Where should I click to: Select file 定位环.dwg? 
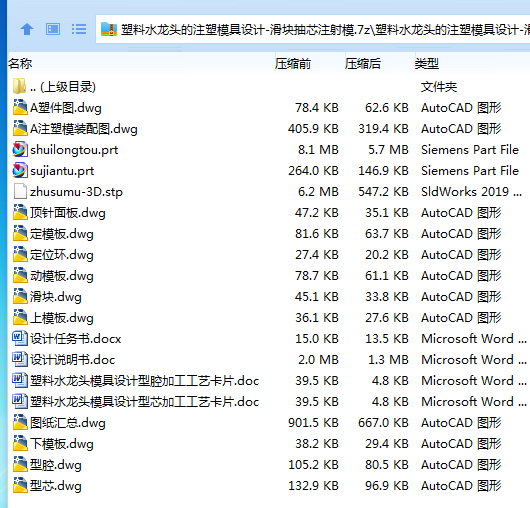pyautogui.click(x=62, y=255)
